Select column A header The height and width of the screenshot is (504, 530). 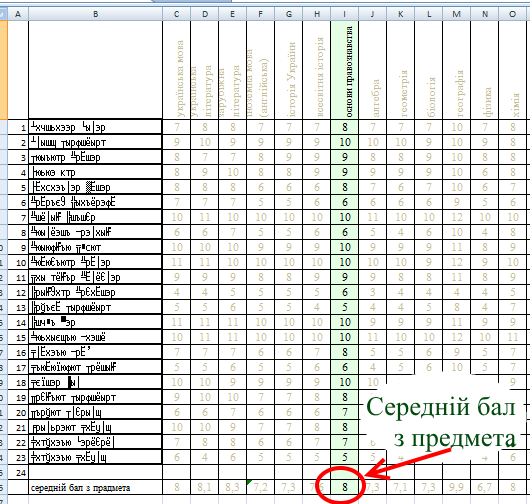18,14
